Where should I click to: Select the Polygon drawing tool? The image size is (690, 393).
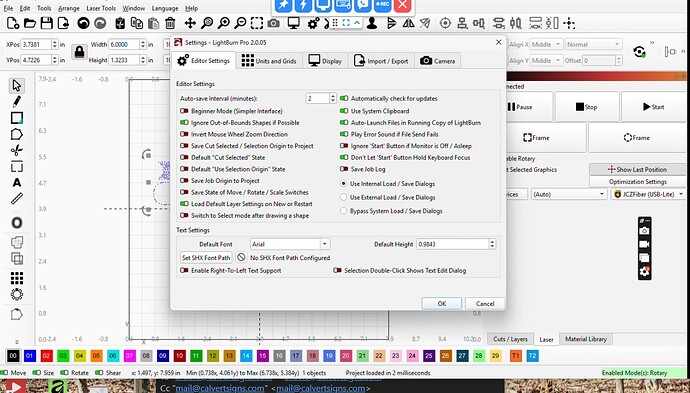[x=17, y=134]
